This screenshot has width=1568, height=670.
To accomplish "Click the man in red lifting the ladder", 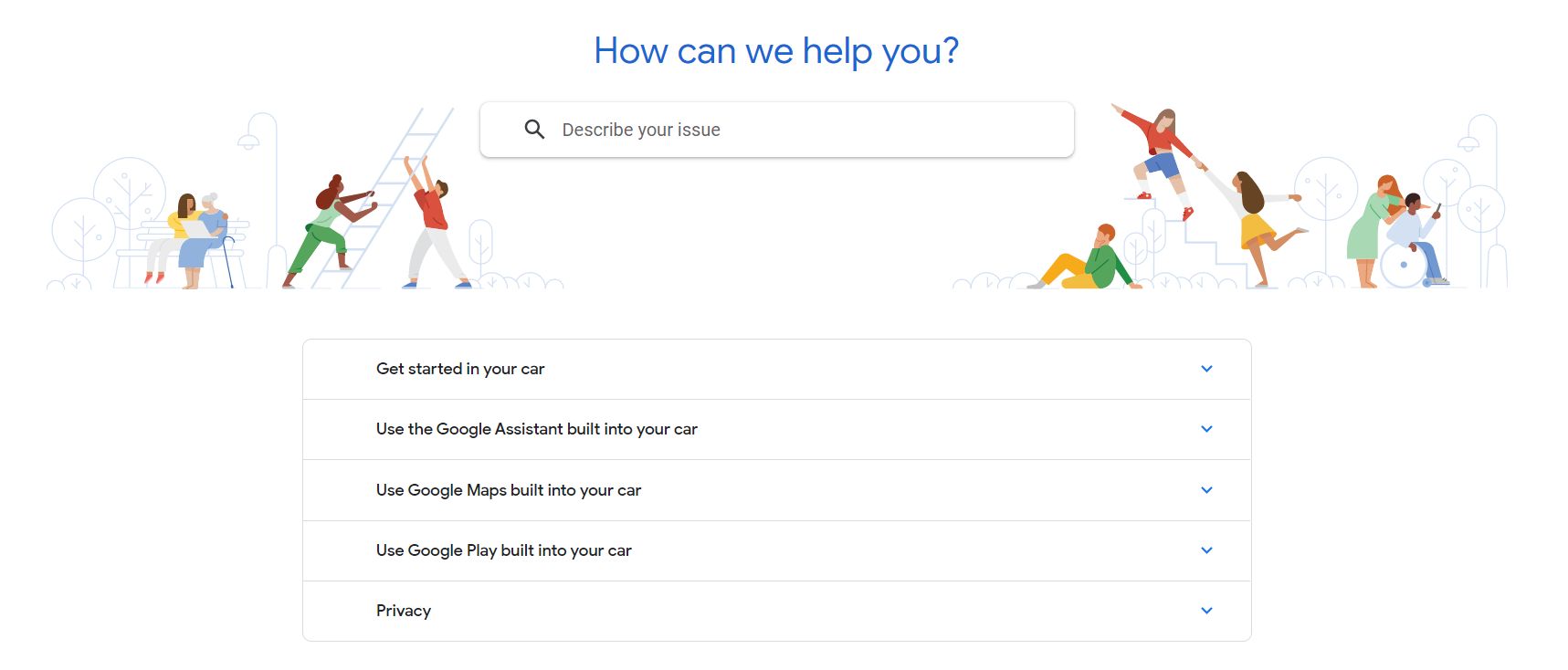I will click(434, 226).
